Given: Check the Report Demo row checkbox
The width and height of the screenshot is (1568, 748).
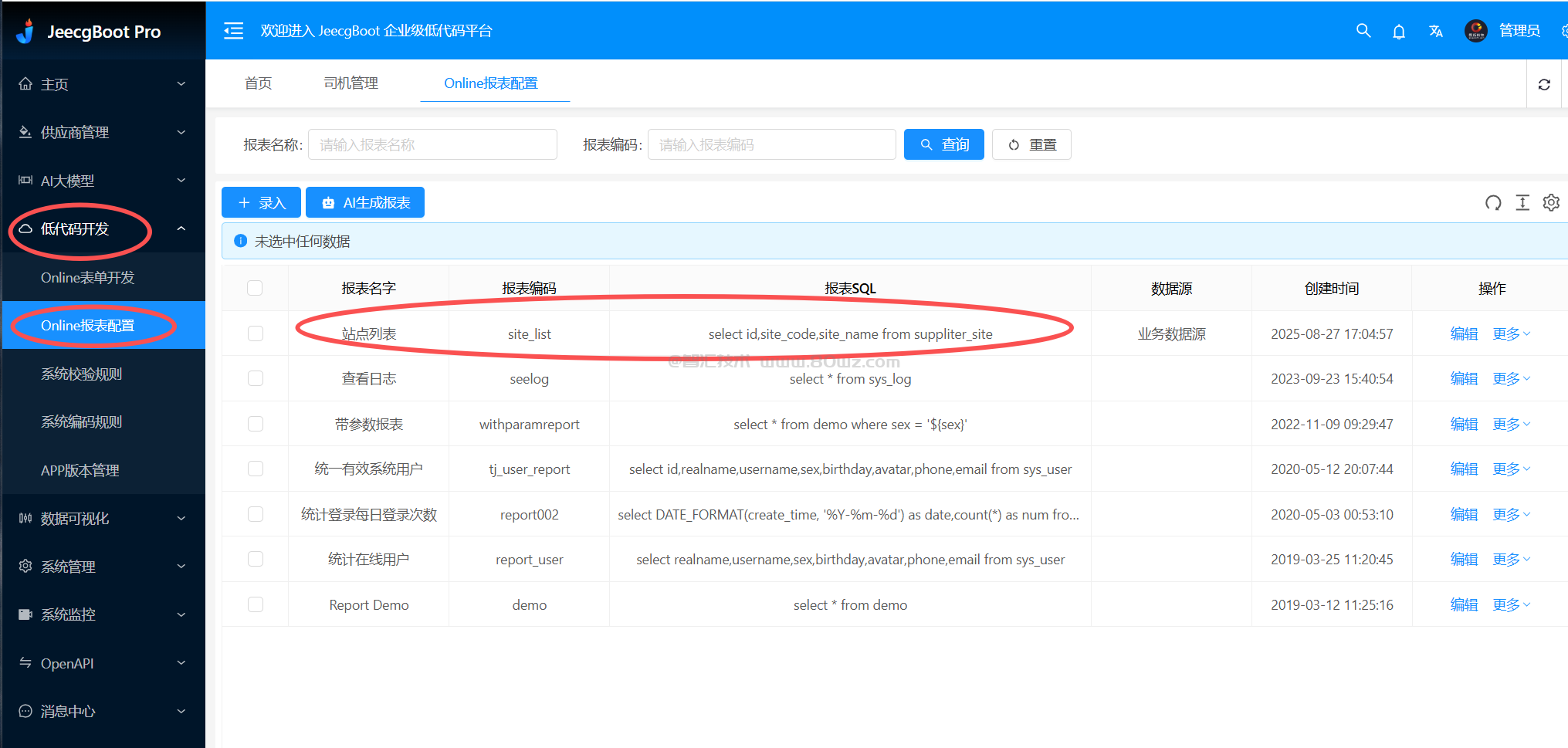Looking at the screenshot, I should click(255, 604).
